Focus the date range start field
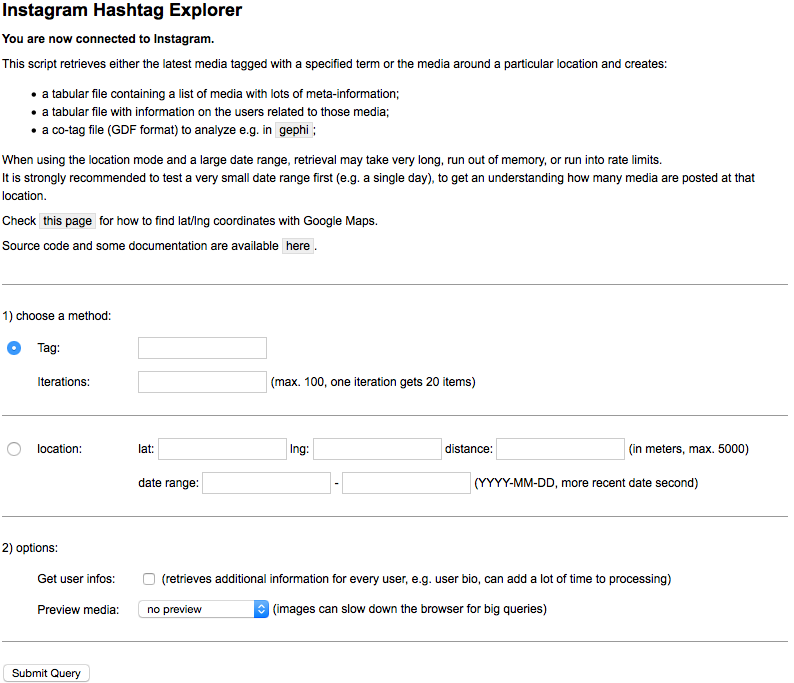 [x=266, y=483]
